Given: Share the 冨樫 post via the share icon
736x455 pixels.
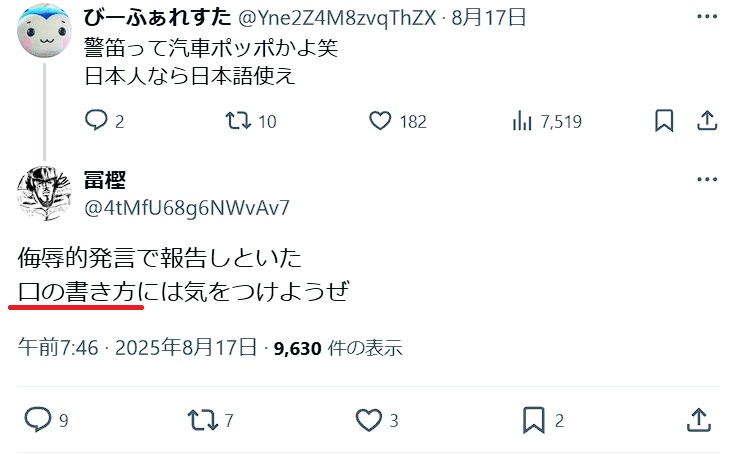Looking at the screenshot, I should coord(699,419).
